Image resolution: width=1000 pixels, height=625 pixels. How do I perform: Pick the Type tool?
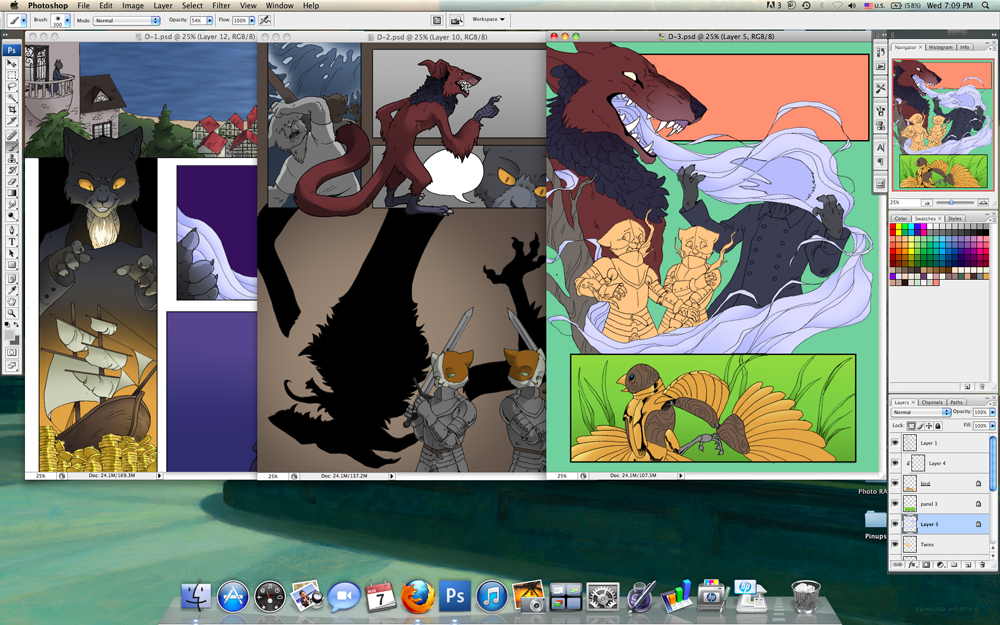[12, 242]
